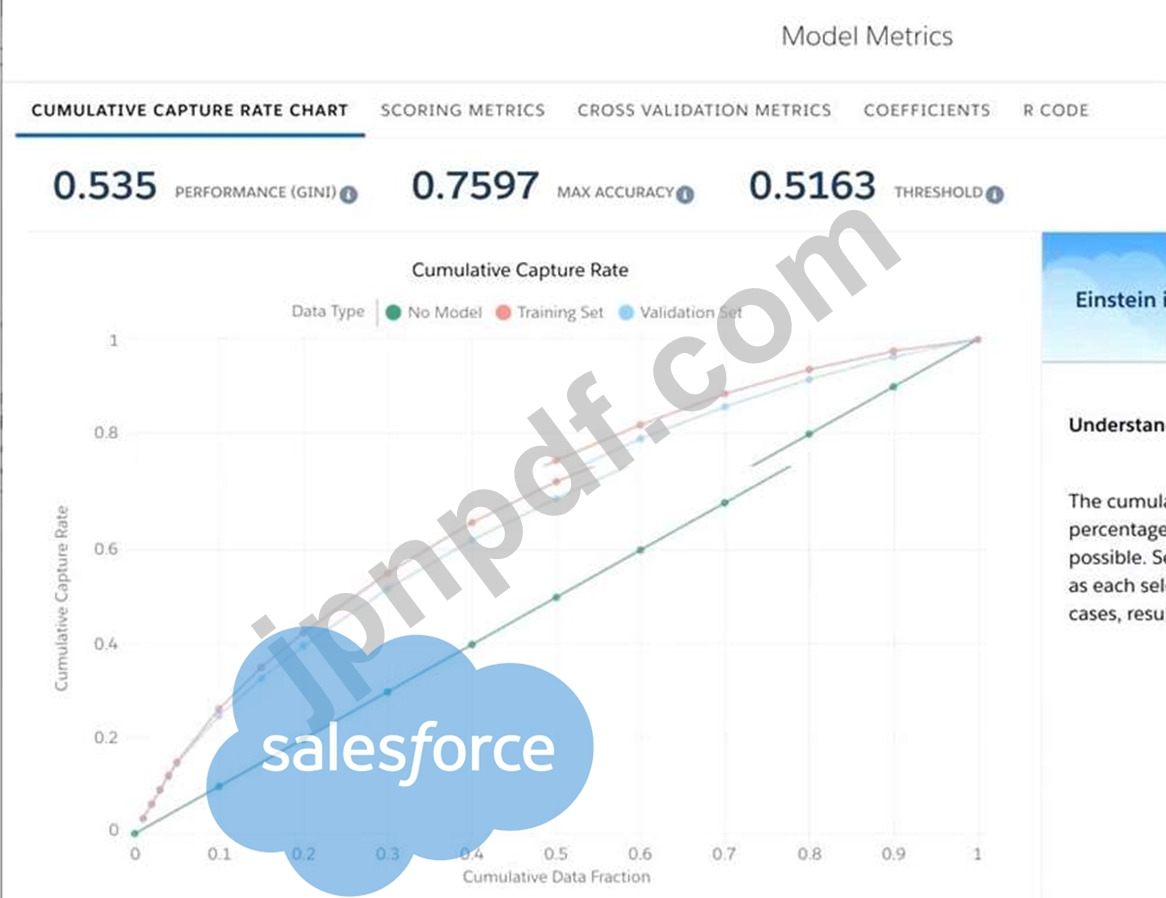1166x898 pixels.
Task: Click the Model Metrics heading
Action: click(866, 37)
